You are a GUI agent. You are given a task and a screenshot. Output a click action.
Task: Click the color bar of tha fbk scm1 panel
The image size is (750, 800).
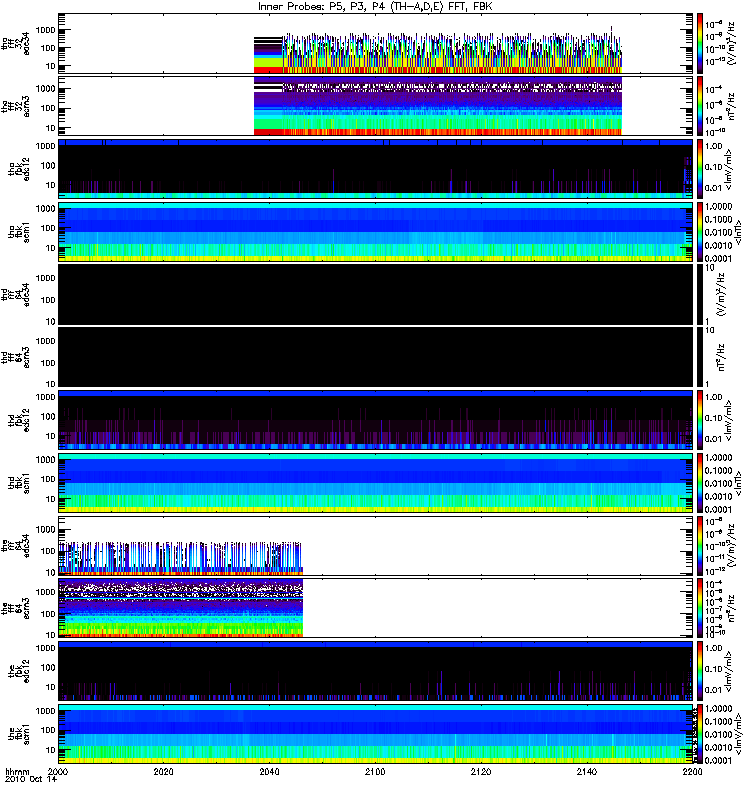tap(700, 232)
